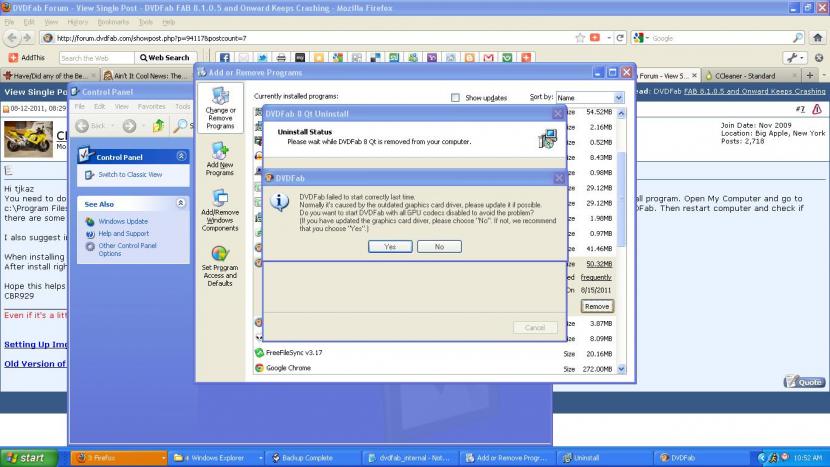Click the email envelope icon in AddThis toolbar
Image resolution: width=830 pixels, height=467 pixels.
(243, 58)
